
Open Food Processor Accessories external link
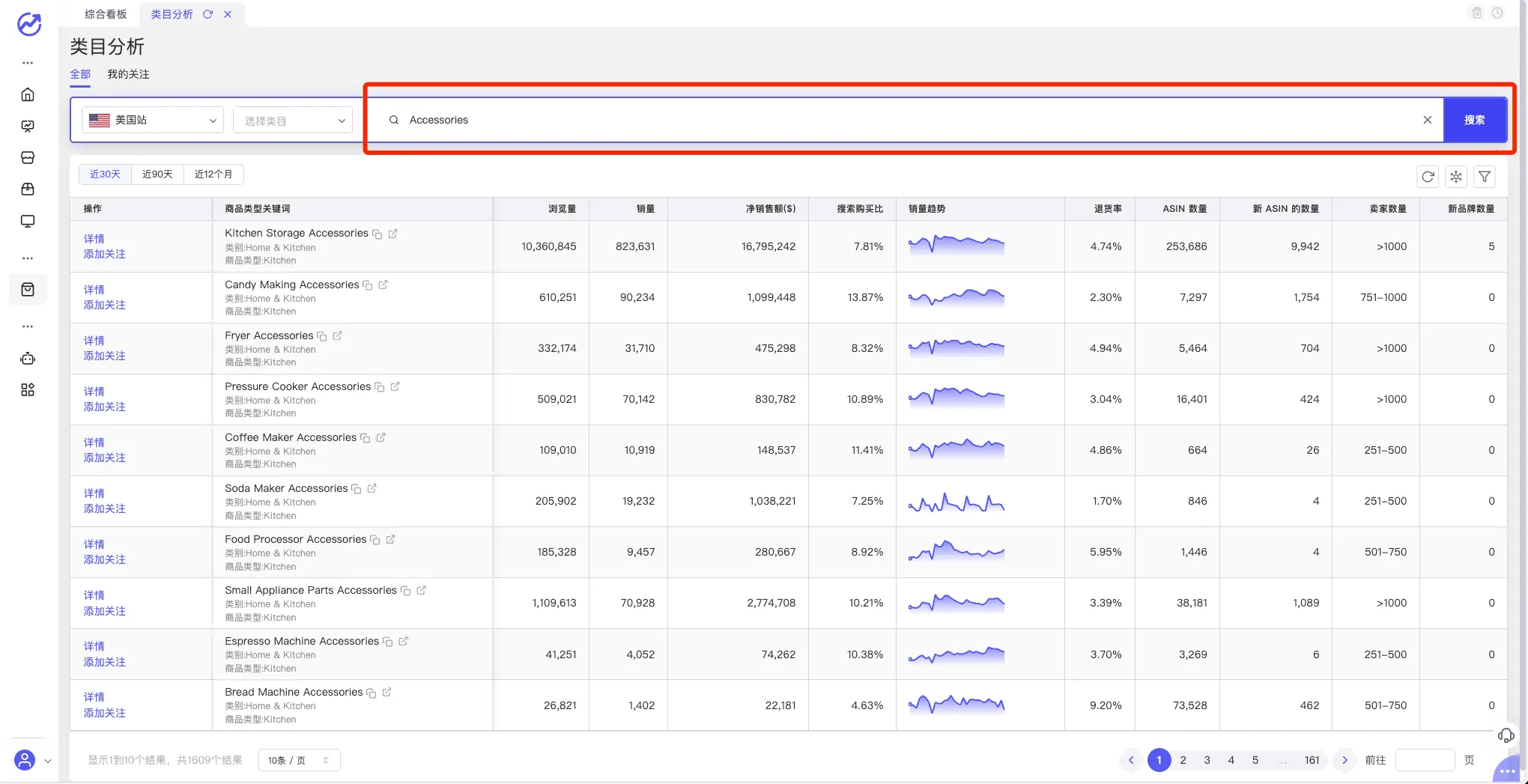(390, 539)
